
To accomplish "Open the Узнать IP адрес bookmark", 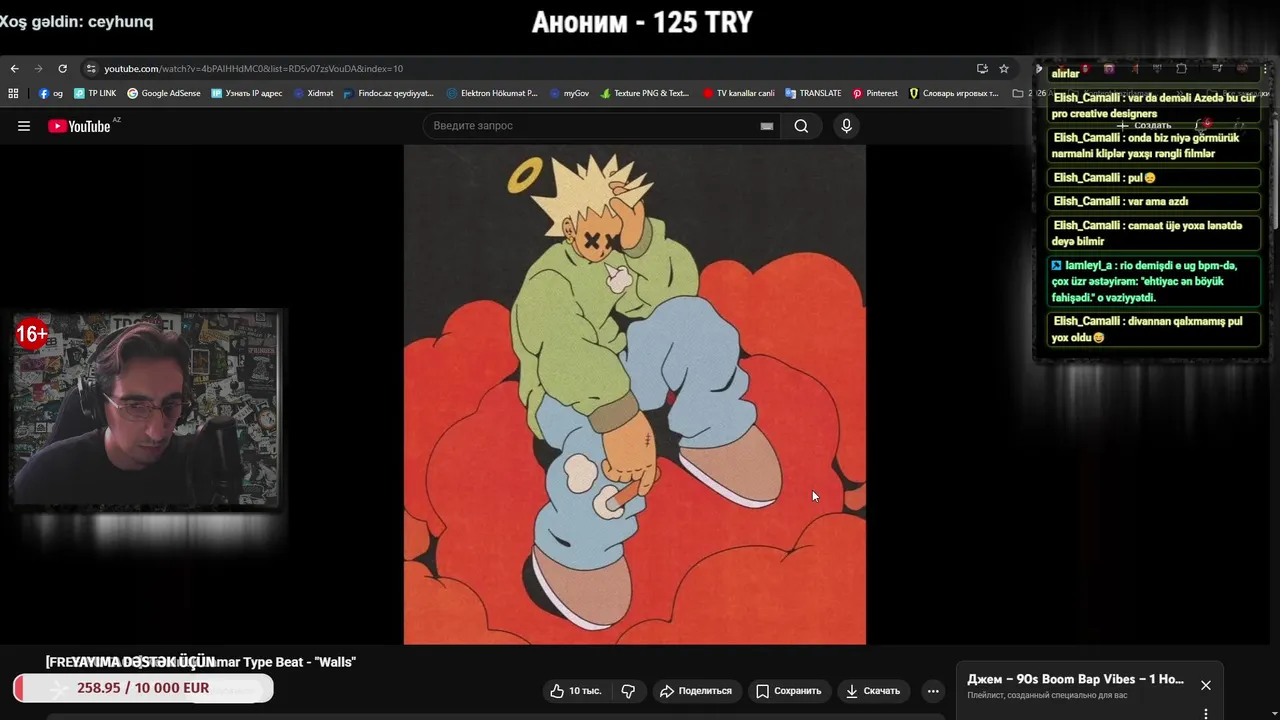I will 247,93.
